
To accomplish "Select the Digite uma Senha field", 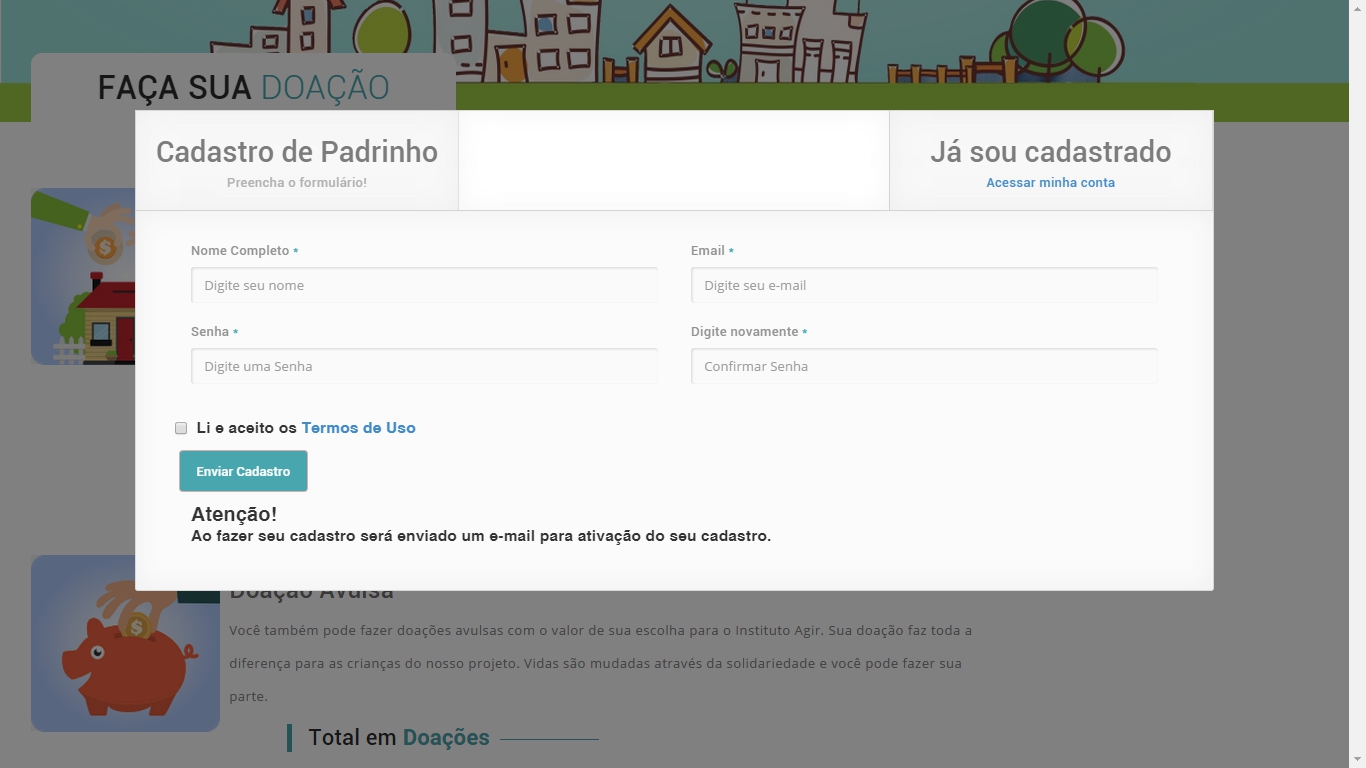I will [x=424, y=366].
